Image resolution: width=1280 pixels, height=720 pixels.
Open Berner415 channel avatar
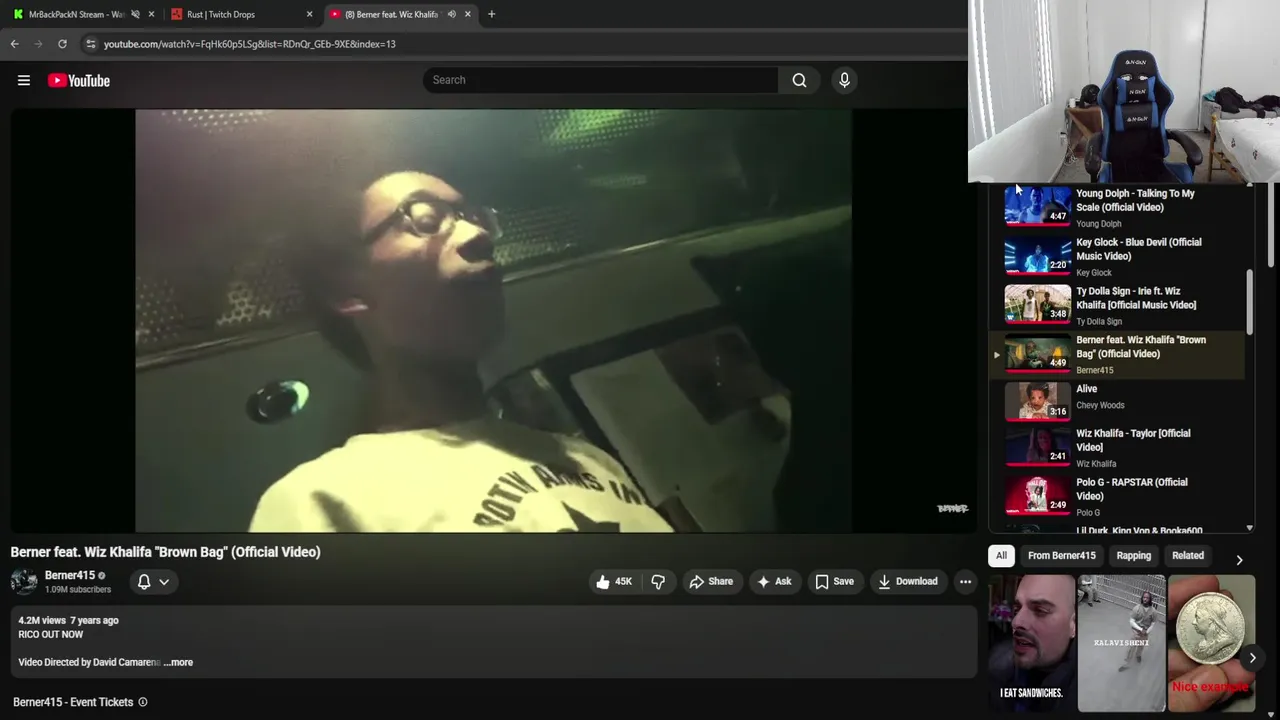[x=24, y=581]
